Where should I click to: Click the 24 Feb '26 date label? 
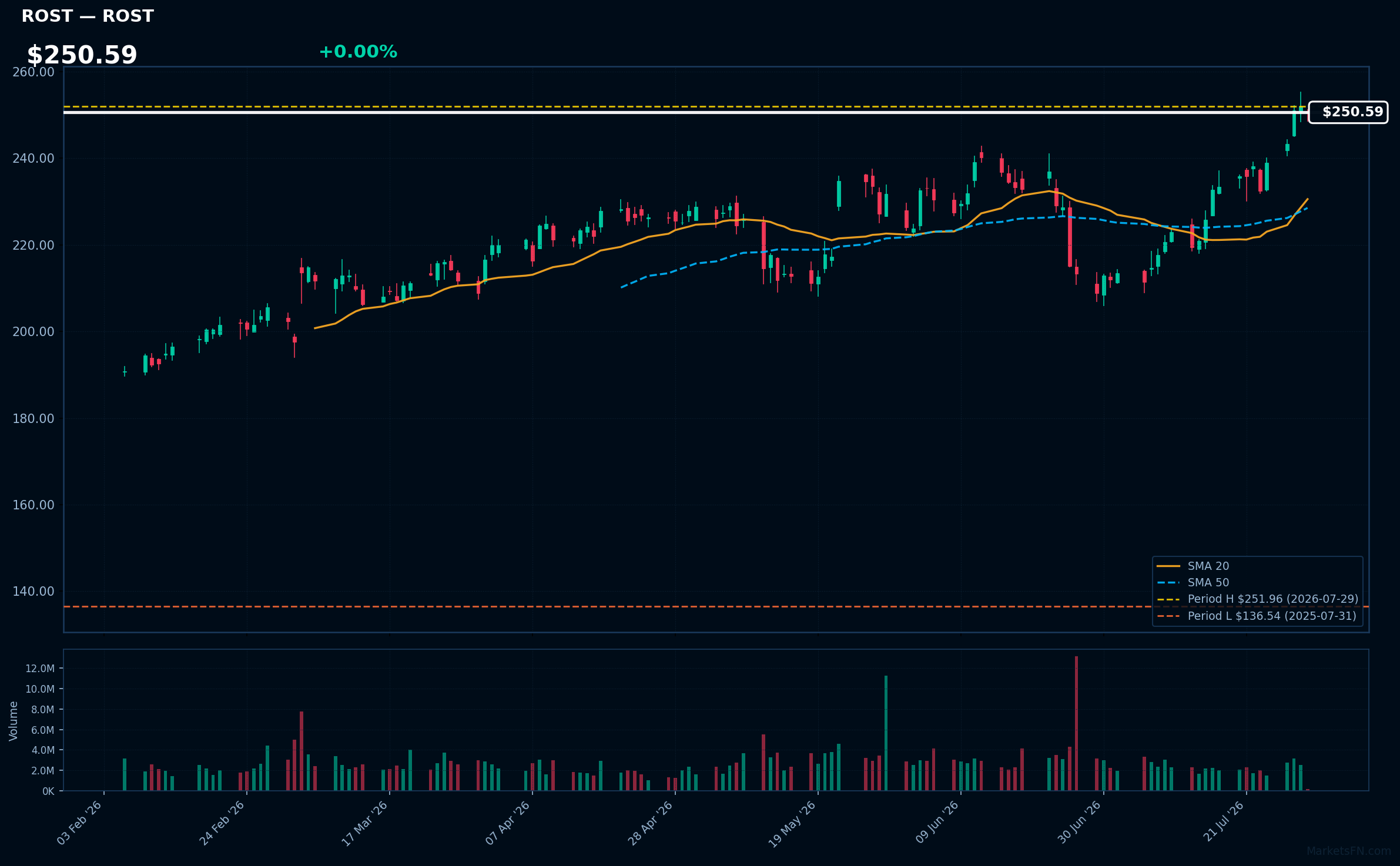pos(222,823)
